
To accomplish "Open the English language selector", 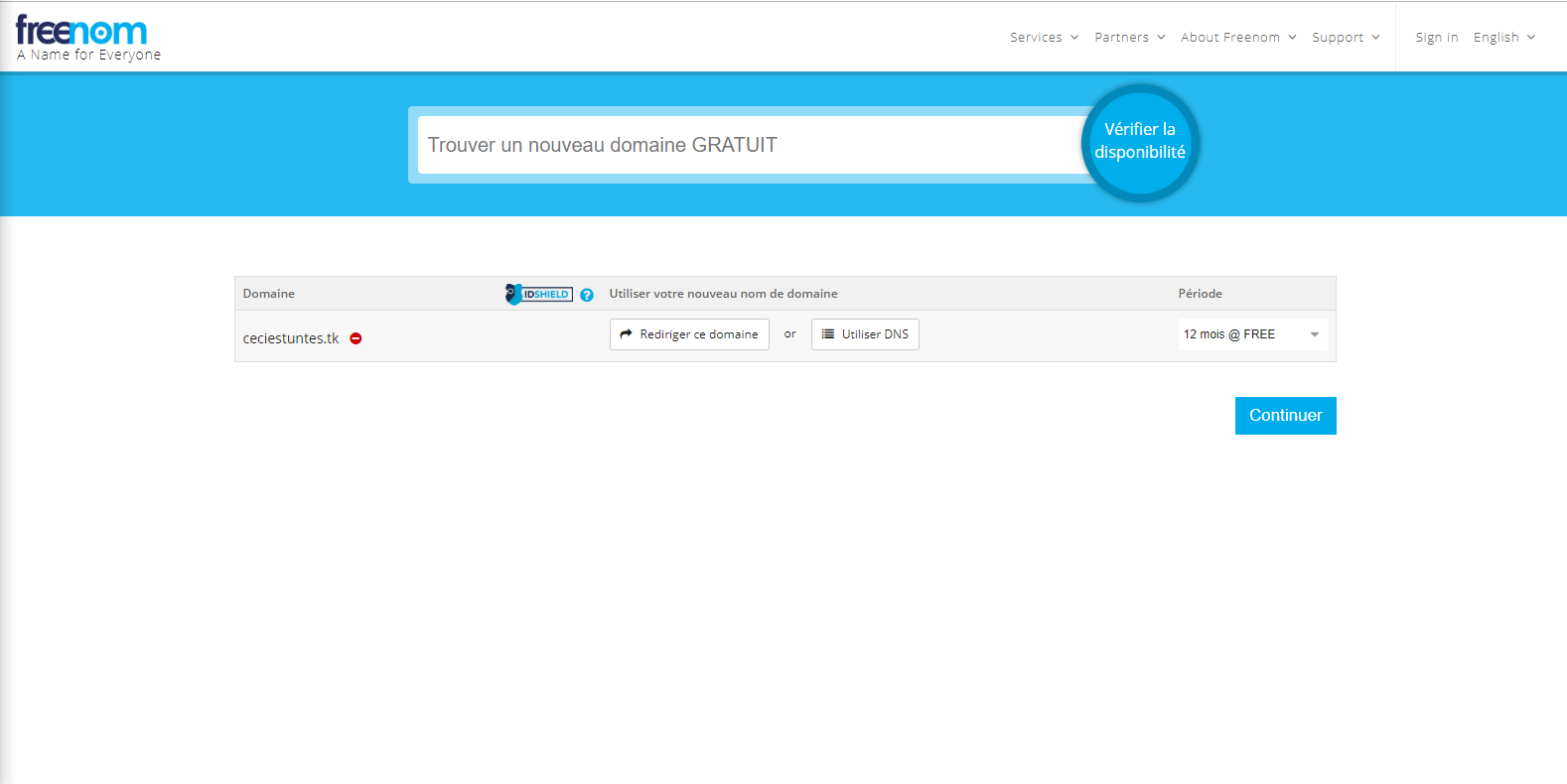I will pyautogui.click(x=1503, y=38).
